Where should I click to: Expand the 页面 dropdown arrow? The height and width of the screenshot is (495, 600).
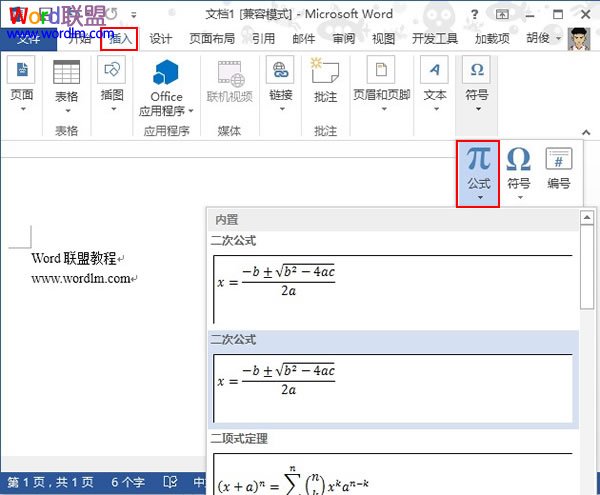(23, 109)
